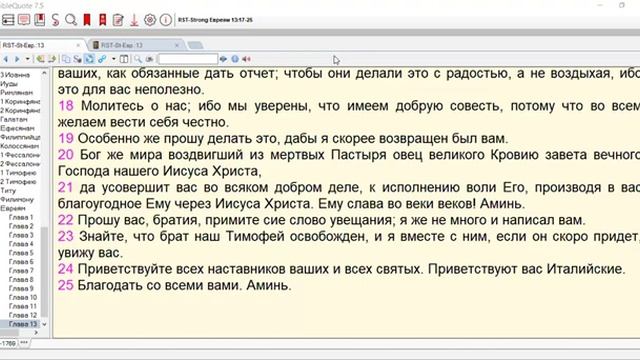
Task: Close the first RST-St tab
Action: point(78,45)
